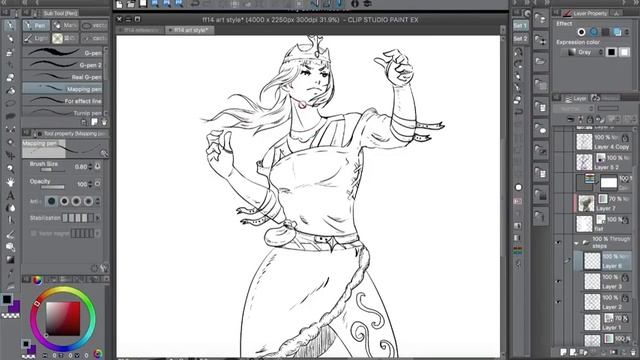Select Layer 8 in the layer list

pos(604,261)
